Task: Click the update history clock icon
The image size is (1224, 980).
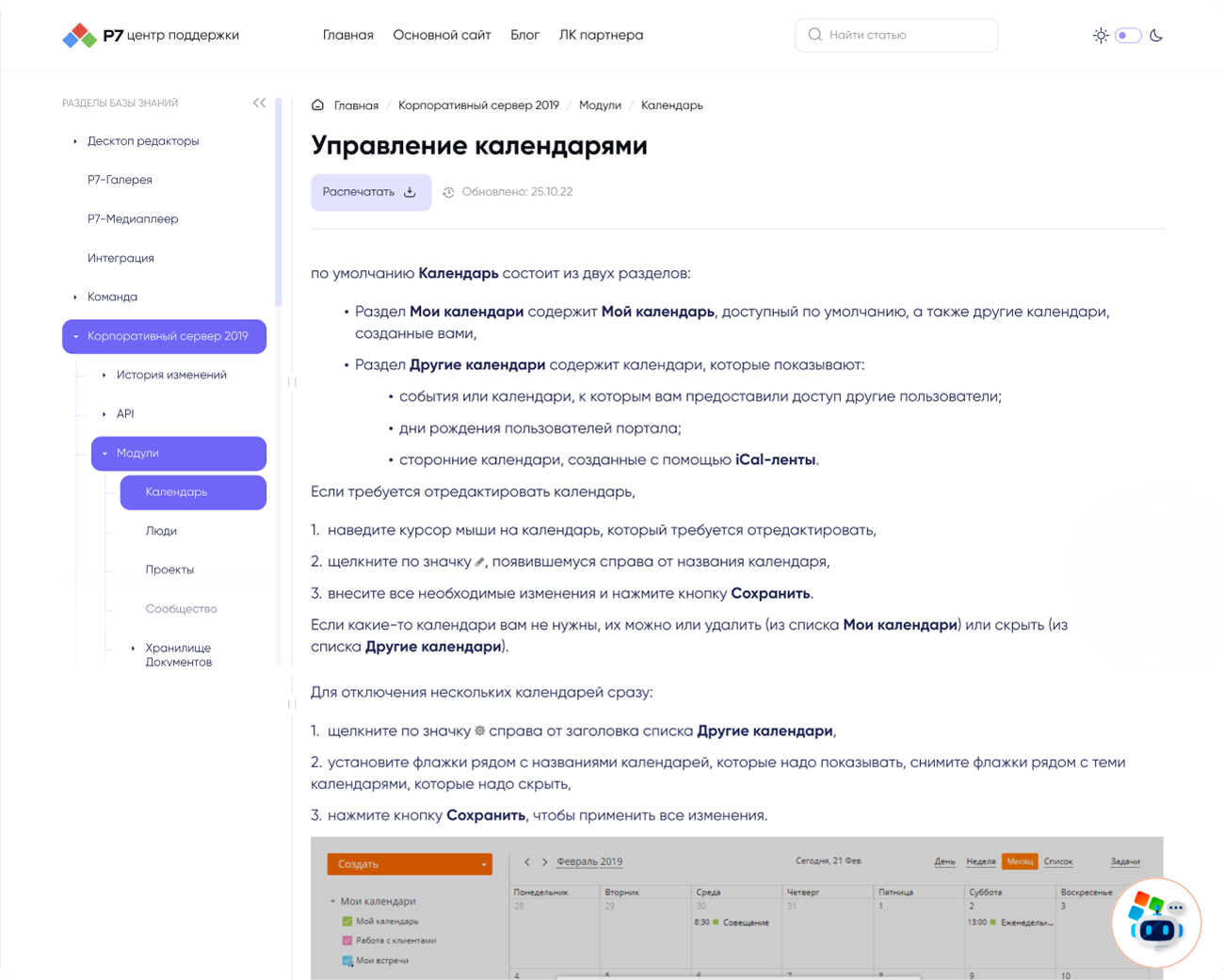Action: point(449,192)
